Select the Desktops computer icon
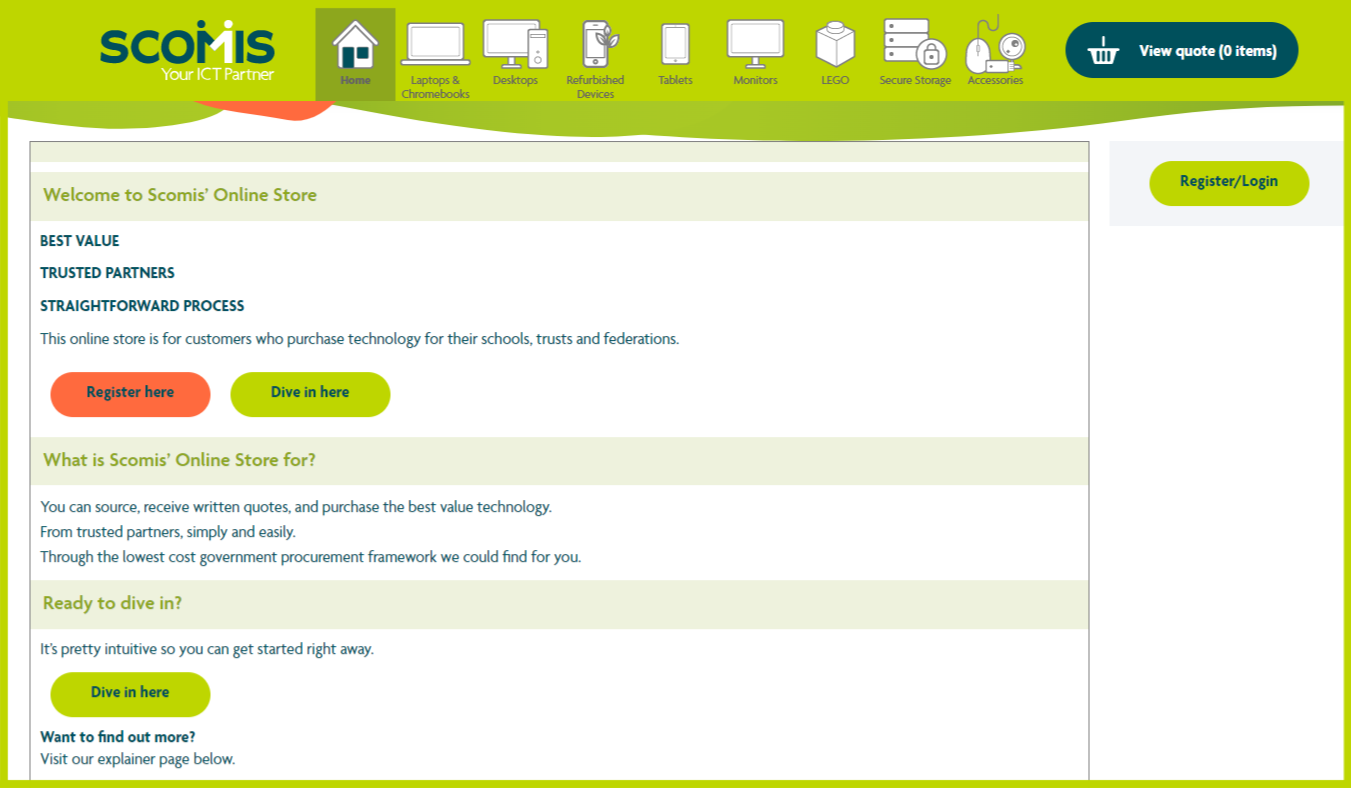1351x788 pixels. point(515,44)
